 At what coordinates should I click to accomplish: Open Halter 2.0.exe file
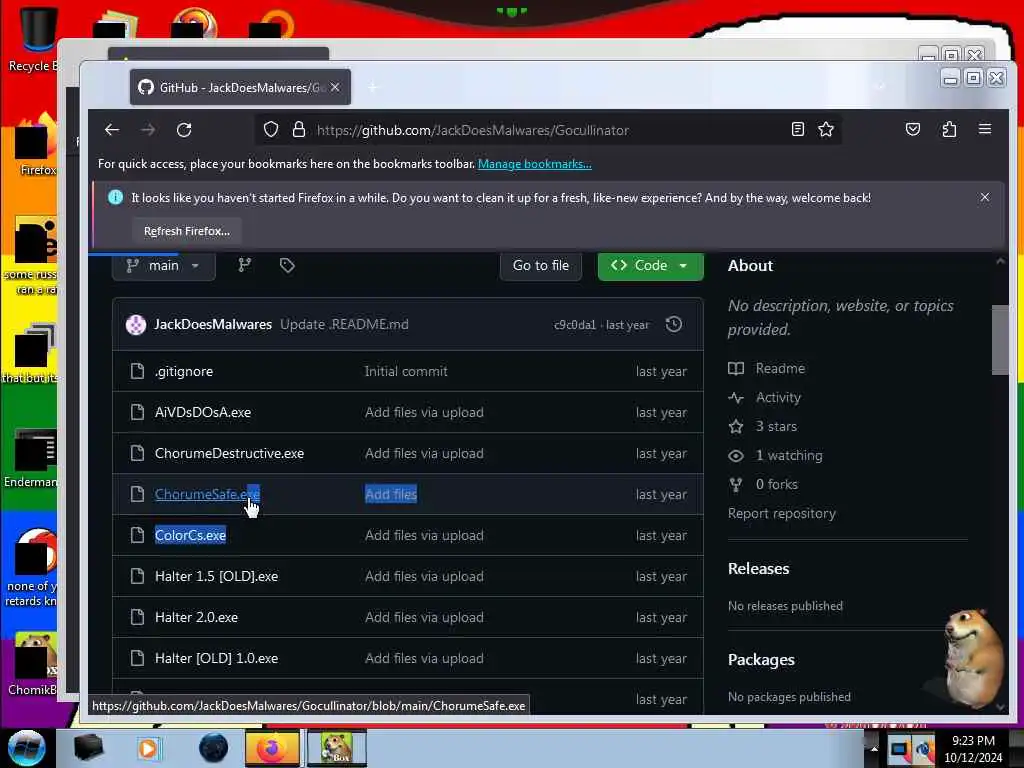(197, 617)
